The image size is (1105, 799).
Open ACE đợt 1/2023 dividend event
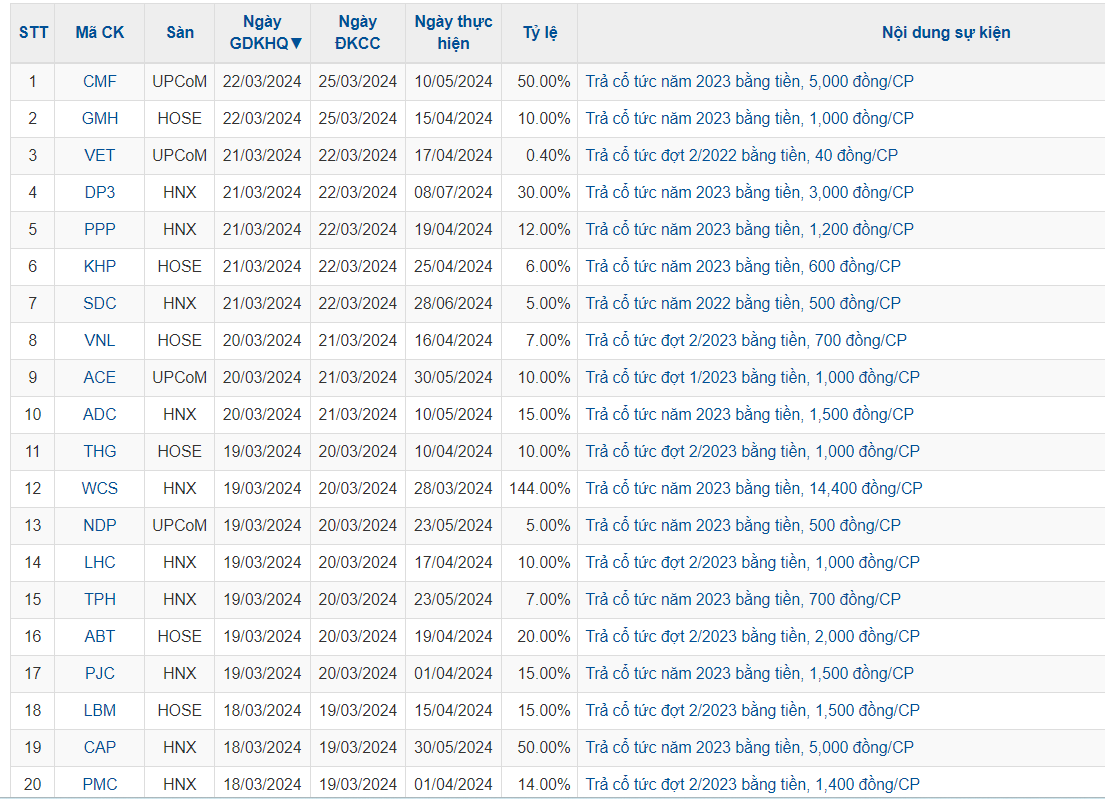tap(752, 377)
